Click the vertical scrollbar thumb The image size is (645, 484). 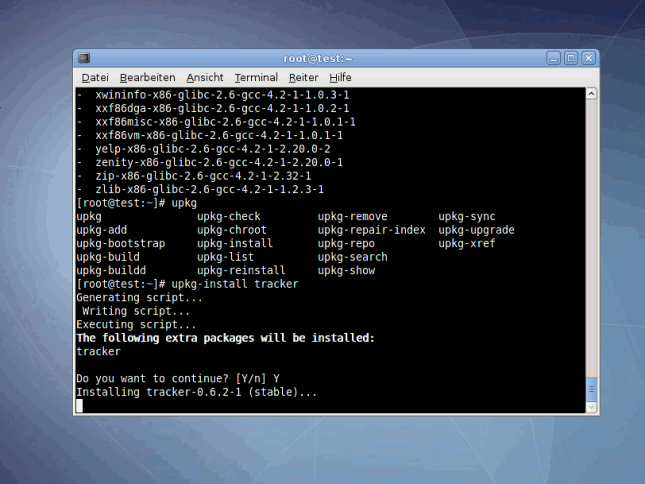tap(591, 389)
